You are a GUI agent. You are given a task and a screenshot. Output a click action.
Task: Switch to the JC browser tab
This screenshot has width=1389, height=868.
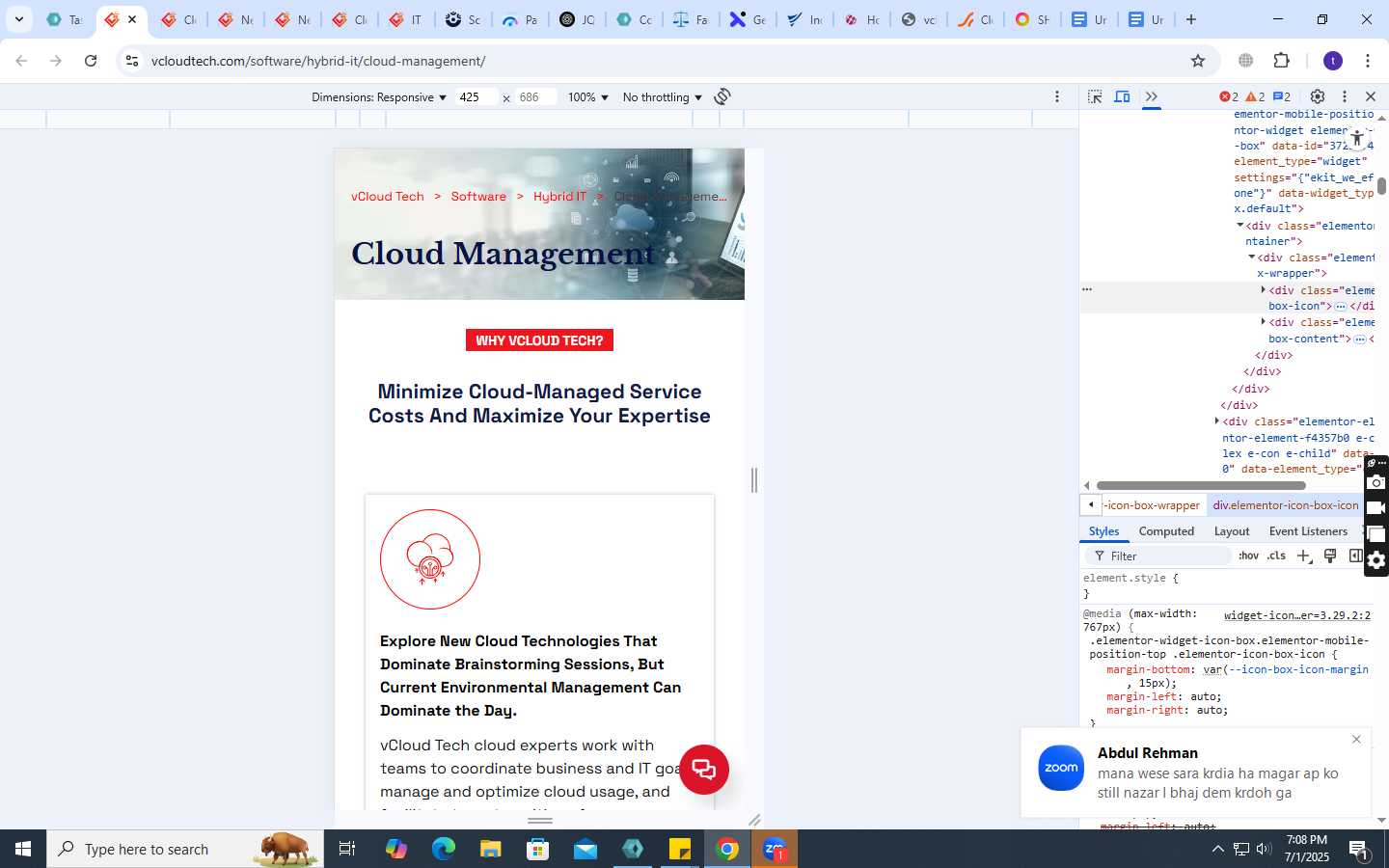(578, 19)
